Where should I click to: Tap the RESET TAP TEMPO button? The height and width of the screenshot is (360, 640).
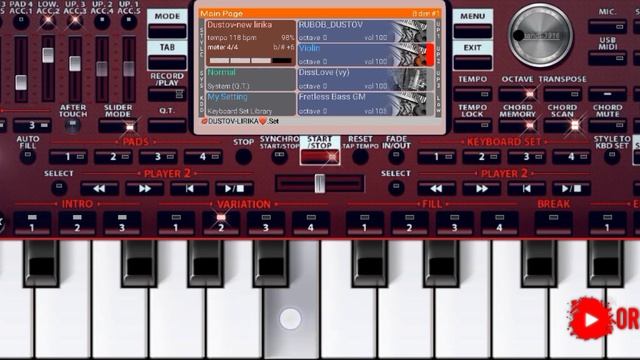click(360, 157)
